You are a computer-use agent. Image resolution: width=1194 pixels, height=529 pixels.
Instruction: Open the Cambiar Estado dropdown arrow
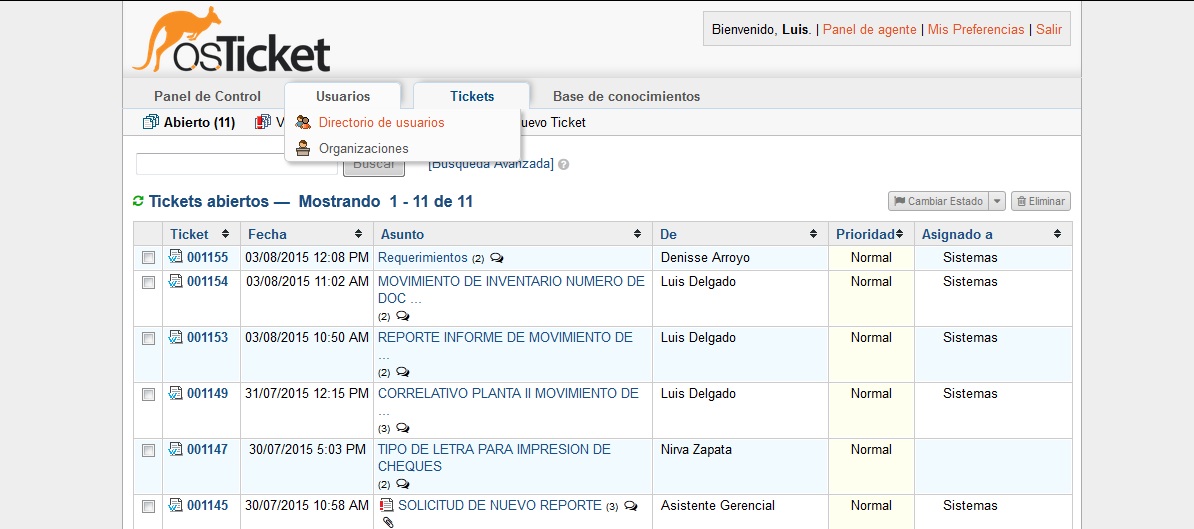(998, 201)
